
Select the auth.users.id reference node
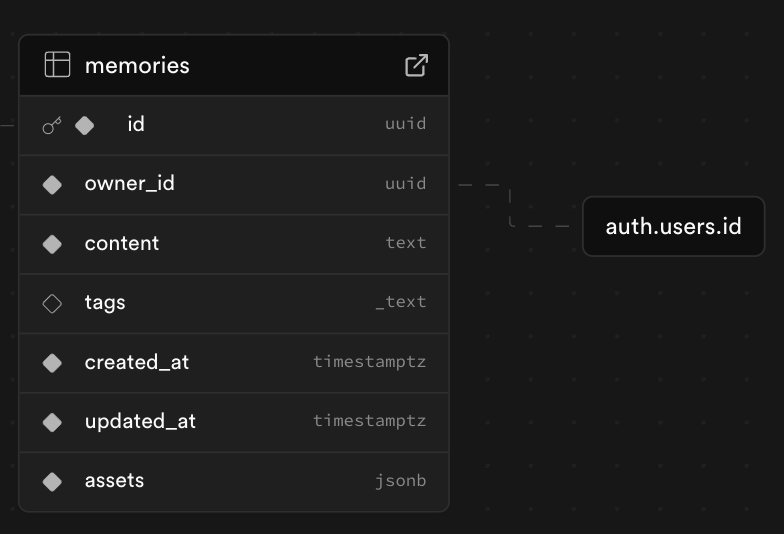tap(673, 226)
